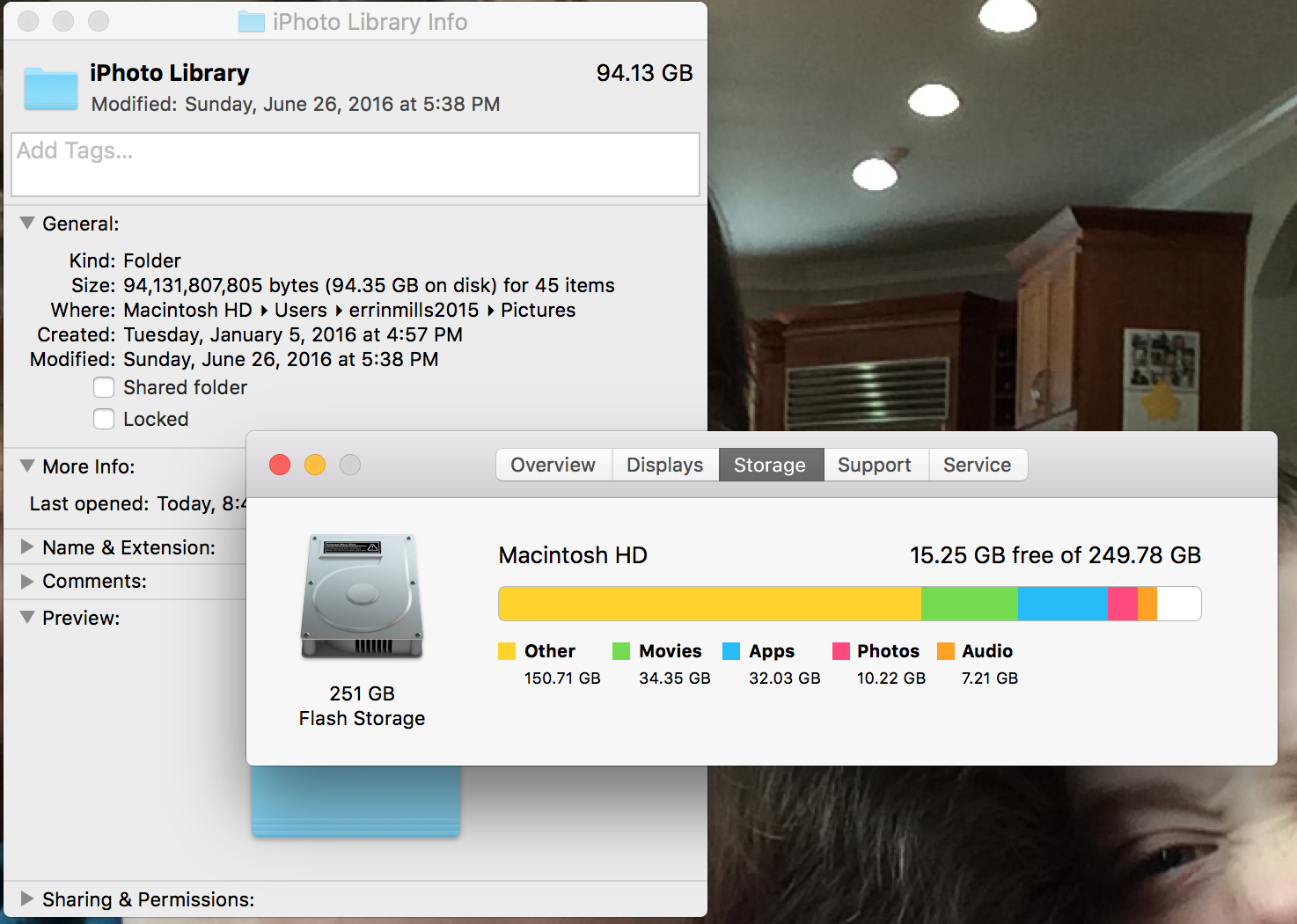Click the 'Macintosh HD' storage heading

pos(573,555)
